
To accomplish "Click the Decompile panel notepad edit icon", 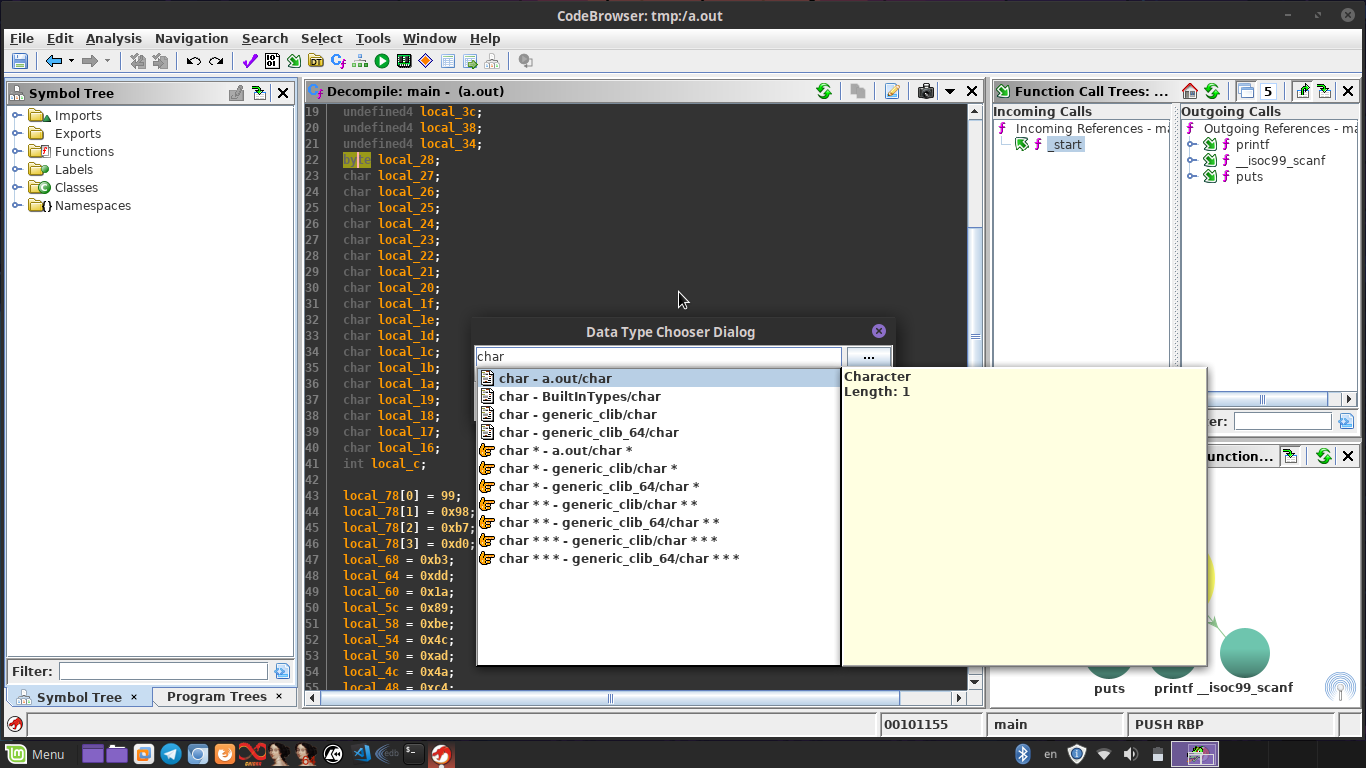I will pos(892,91).
